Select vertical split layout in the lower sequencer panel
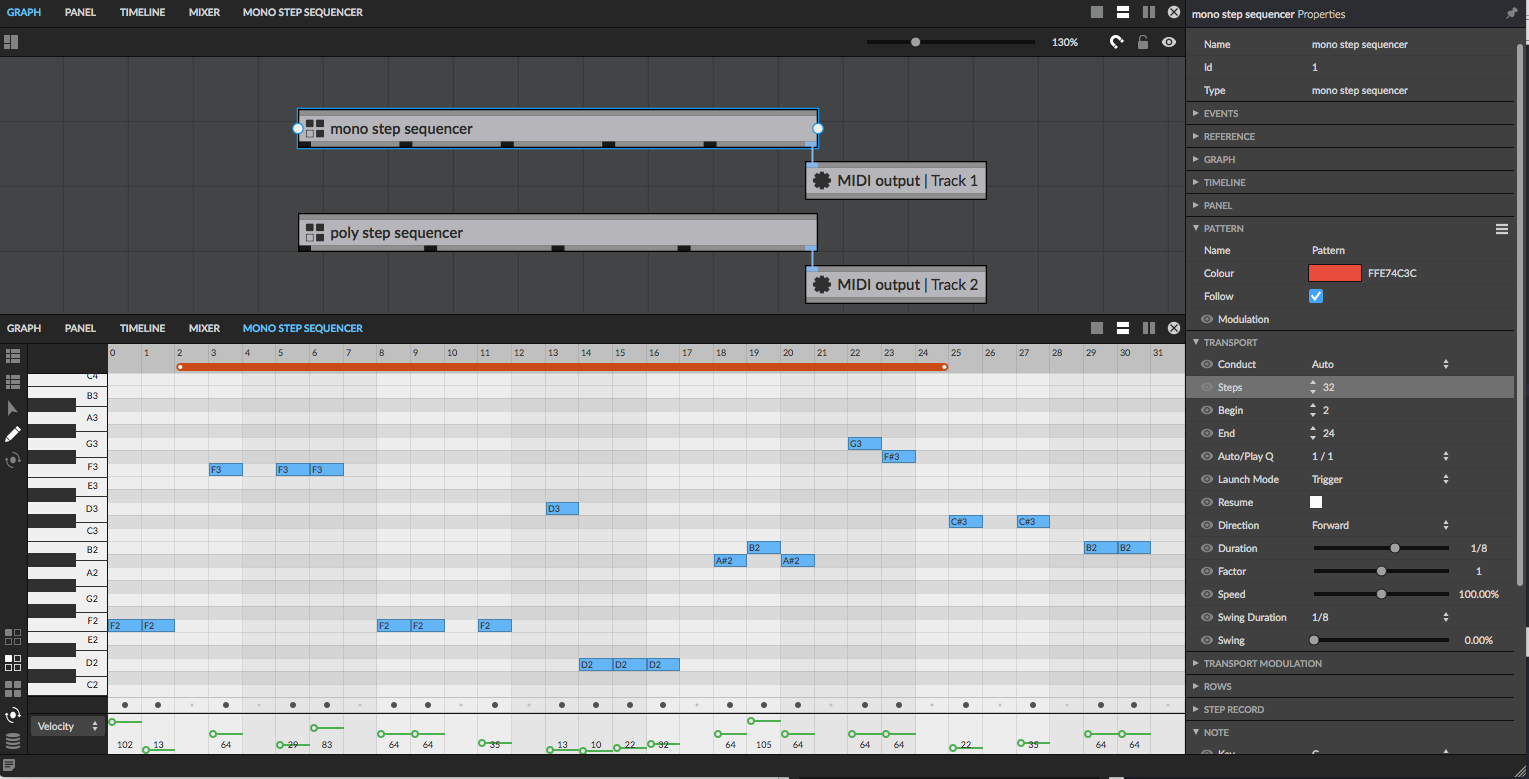 coord(1149,328)
